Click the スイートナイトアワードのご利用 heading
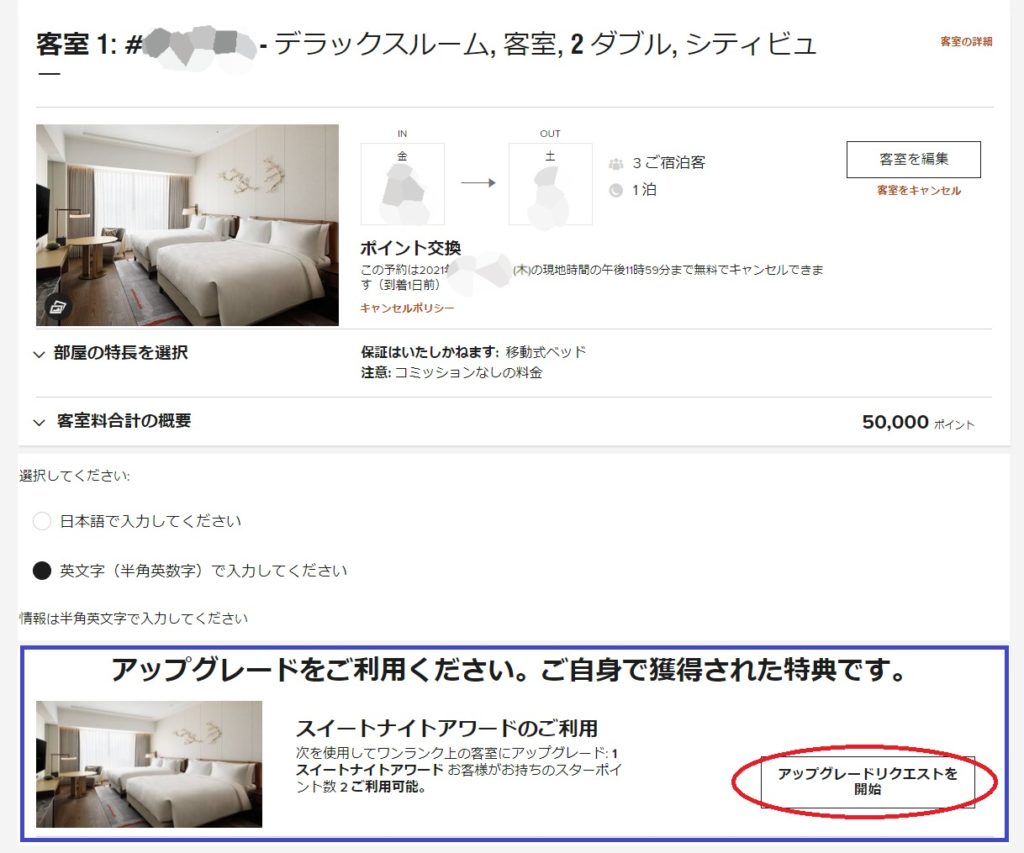Screen dimensions: 1024x853 447,728
